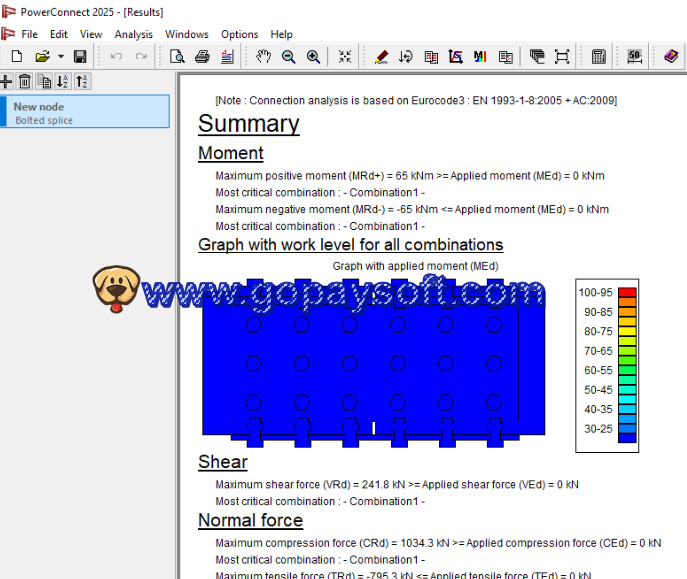Show the rainbow M moment results icon

pos(480,56)
